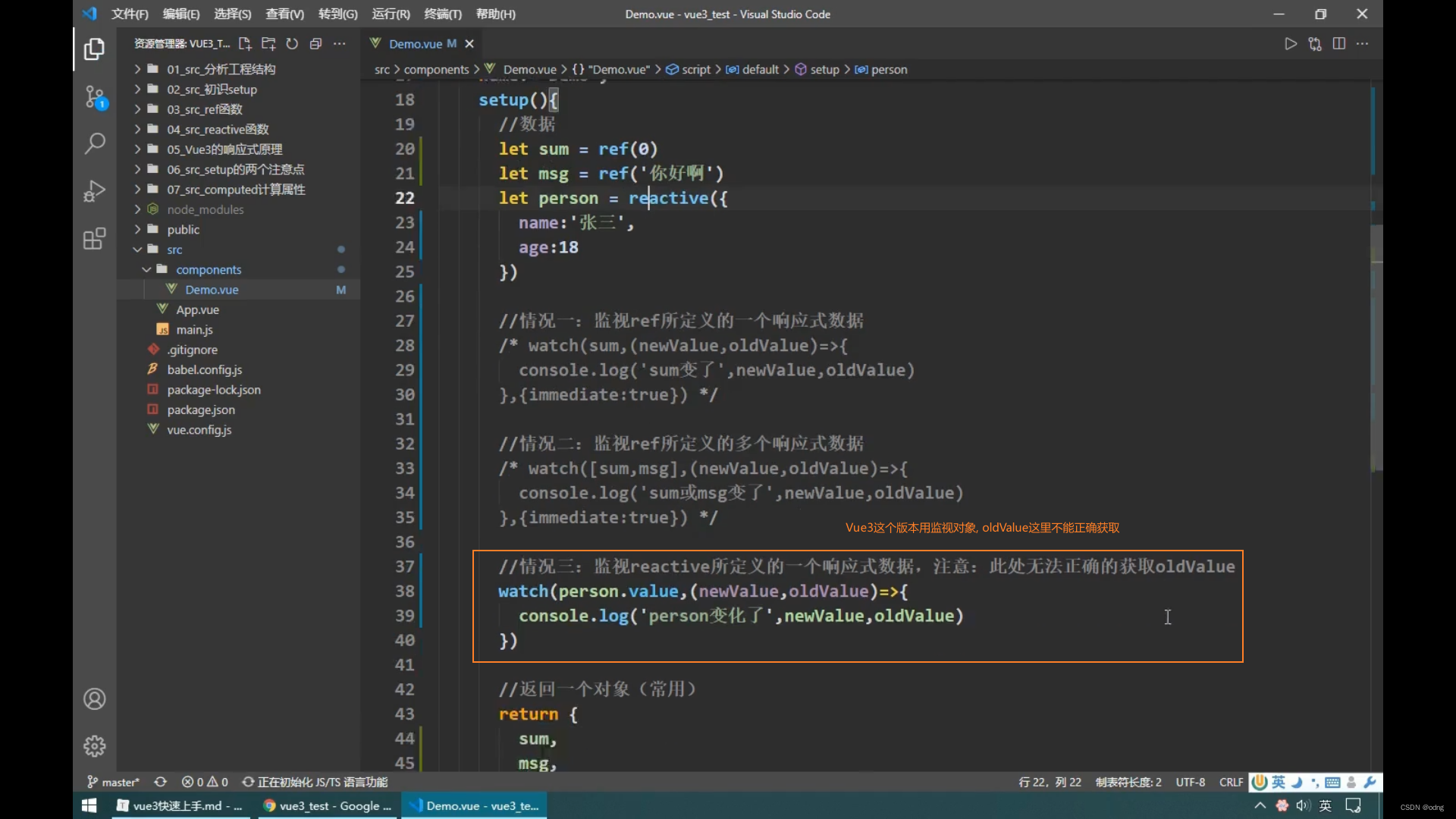The image size is (1456, 819).
Task: Click the Accounts icon in sidebar
Action: pos(94,699)
